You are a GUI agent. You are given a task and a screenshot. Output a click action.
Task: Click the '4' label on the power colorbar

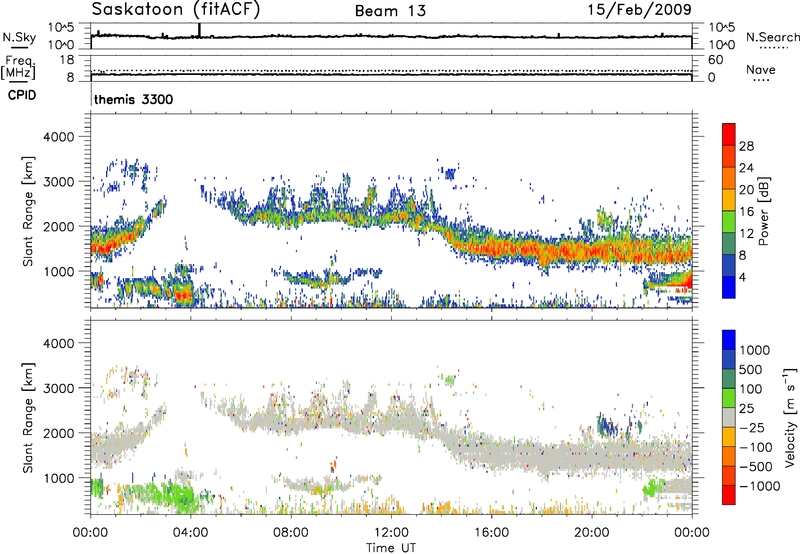click(743, 278)
